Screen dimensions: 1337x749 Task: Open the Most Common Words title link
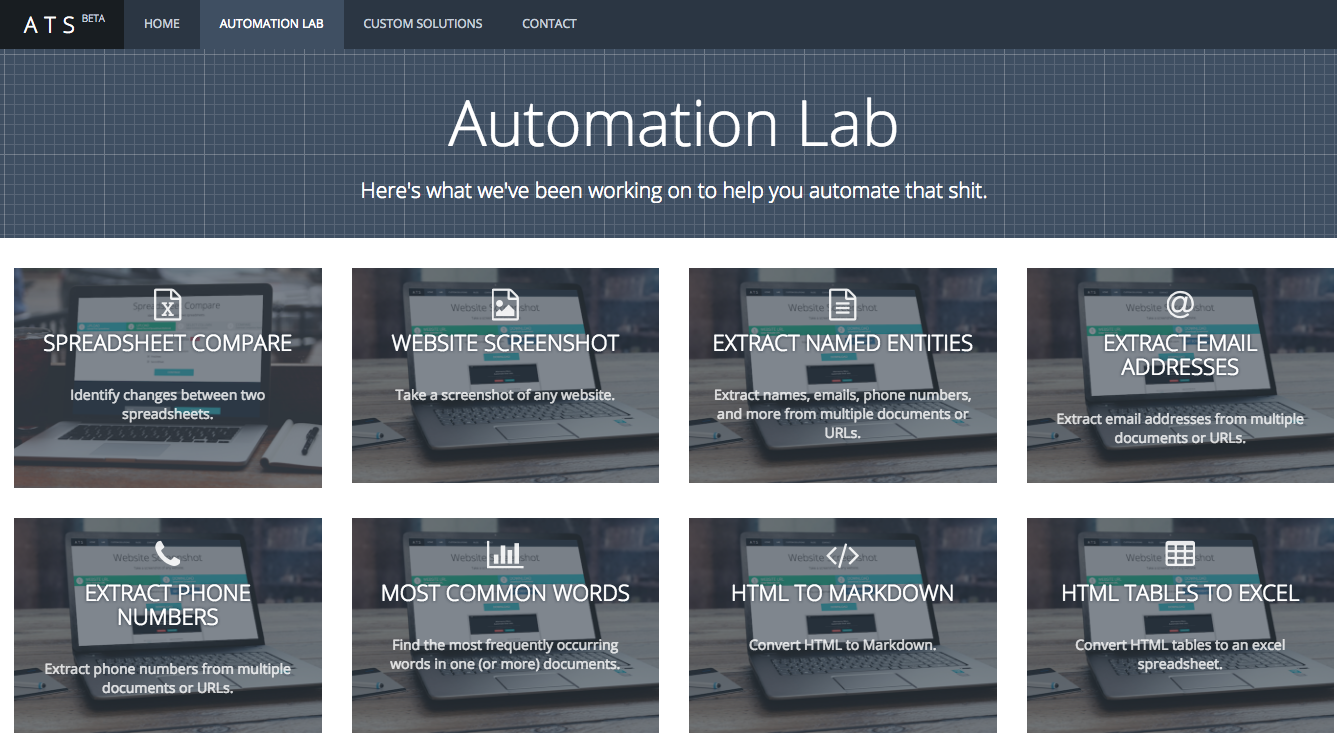pos(505,593)
